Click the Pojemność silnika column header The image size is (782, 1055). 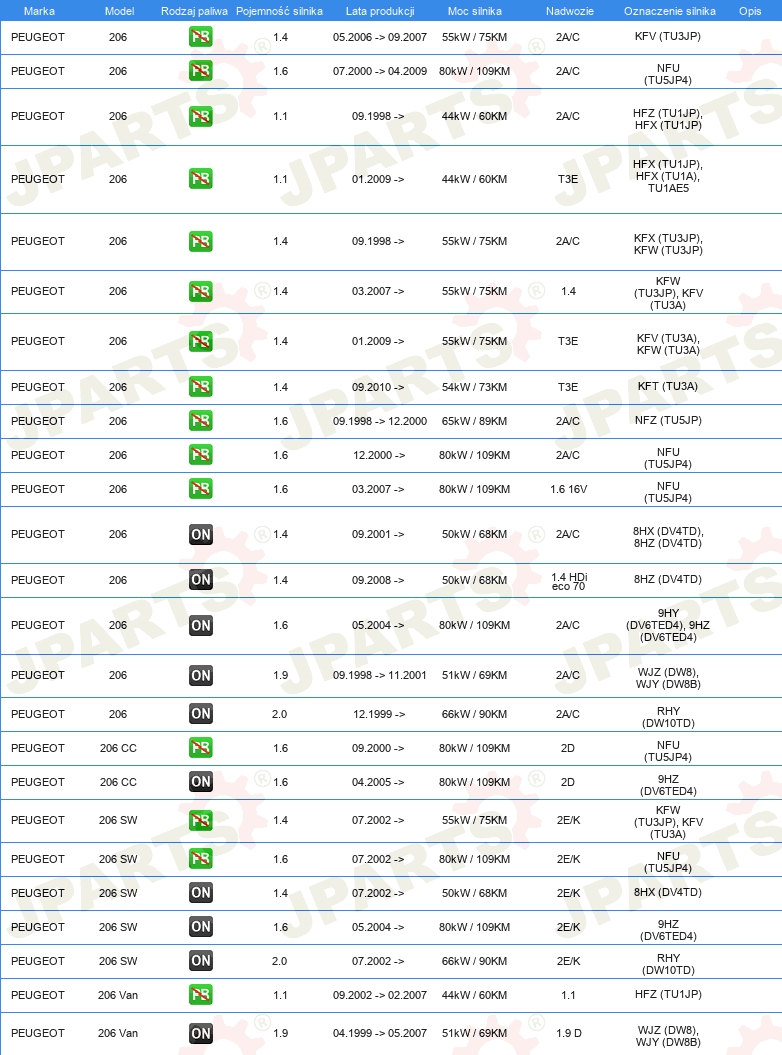pos(279,11)
